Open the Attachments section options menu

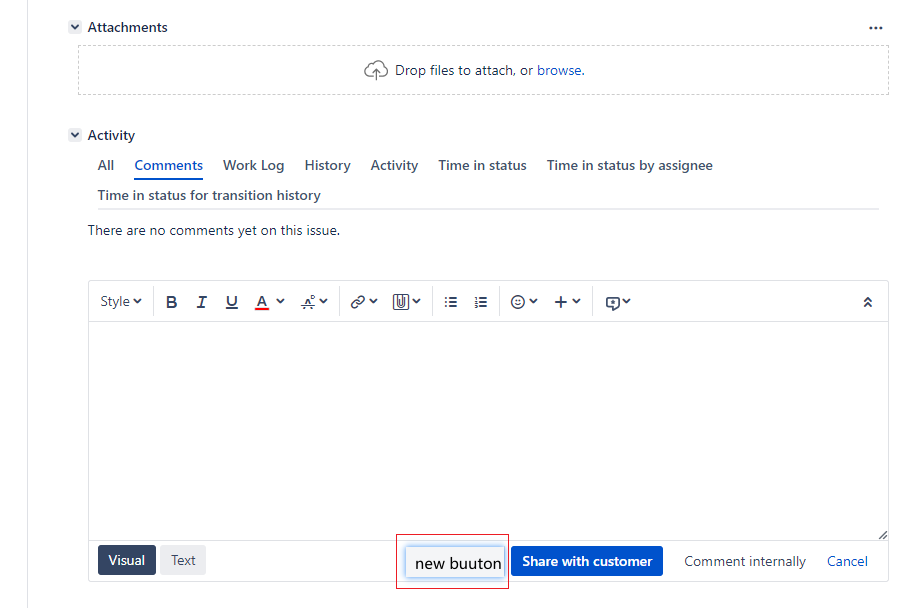click(x=876, y=27)
